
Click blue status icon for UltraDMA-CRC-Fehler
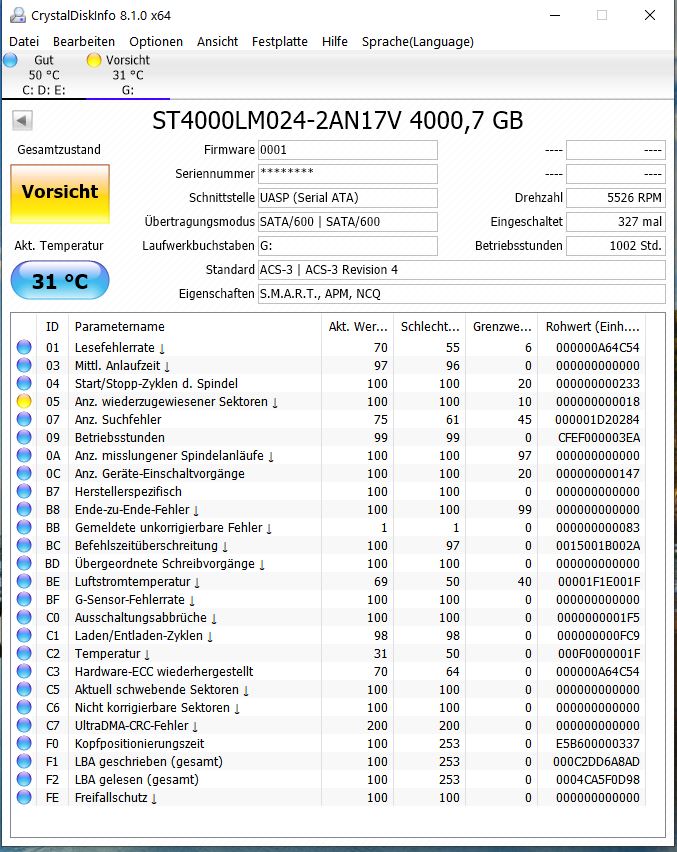(x=24, y=725)
